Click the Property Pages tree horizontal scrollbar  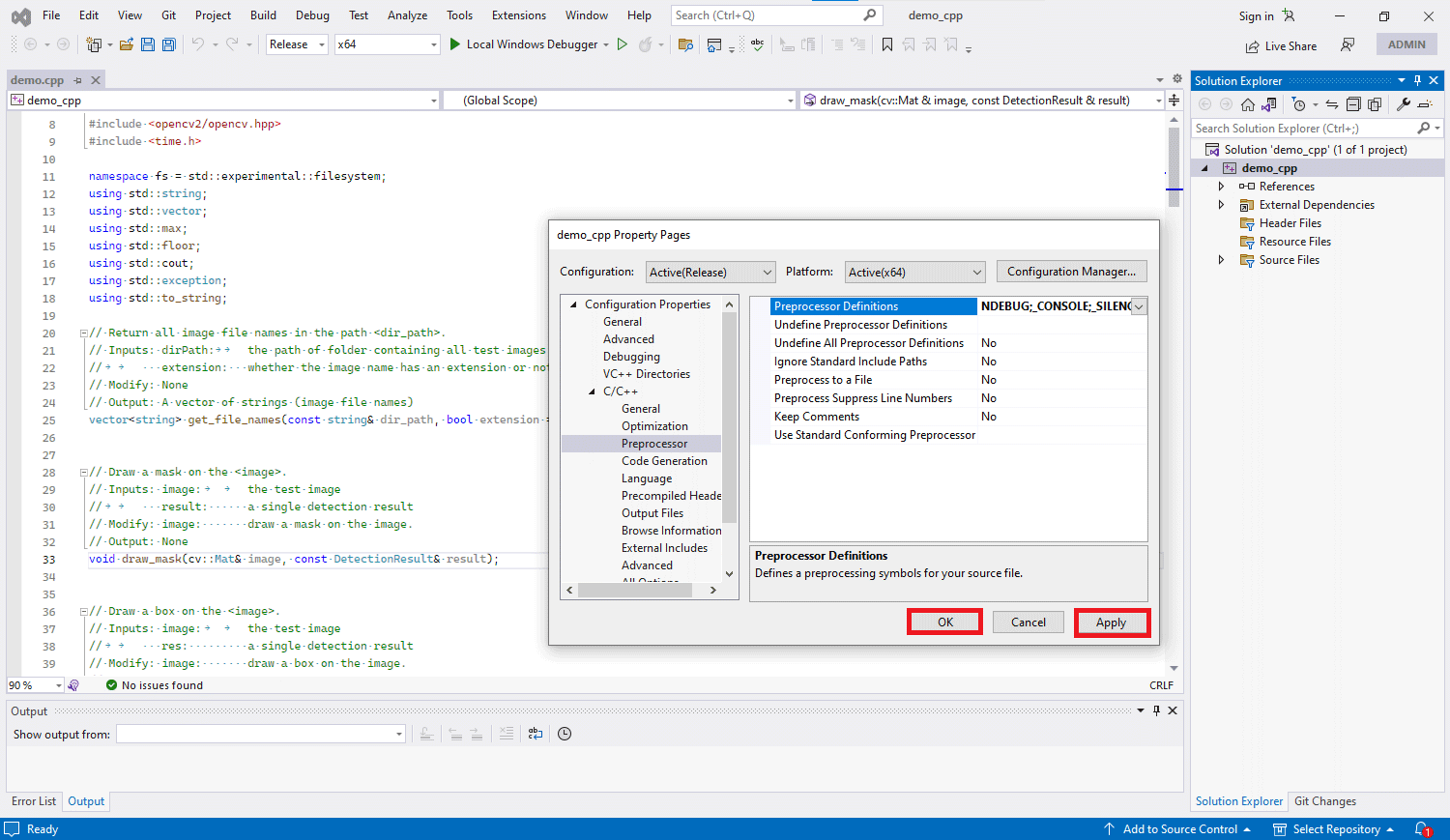click(x=641, y=590)
